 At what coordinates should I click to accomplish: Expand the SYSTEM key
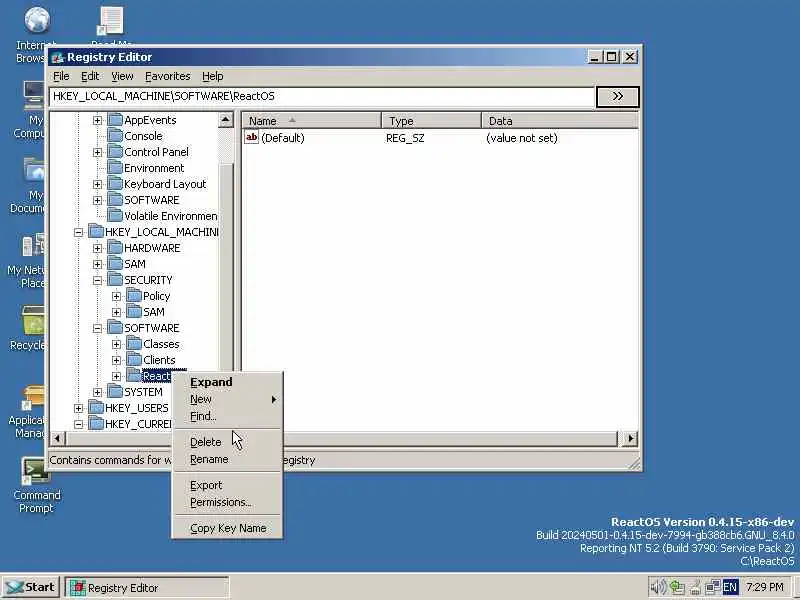coord(97,392)
